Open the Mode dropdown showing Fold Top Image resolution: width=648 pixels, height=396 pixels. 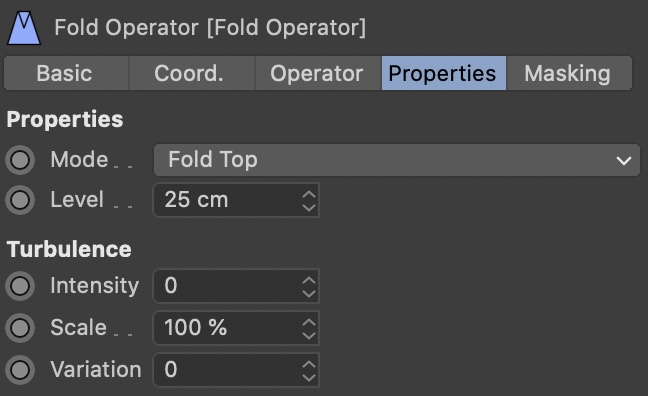[x=397, y=160]
